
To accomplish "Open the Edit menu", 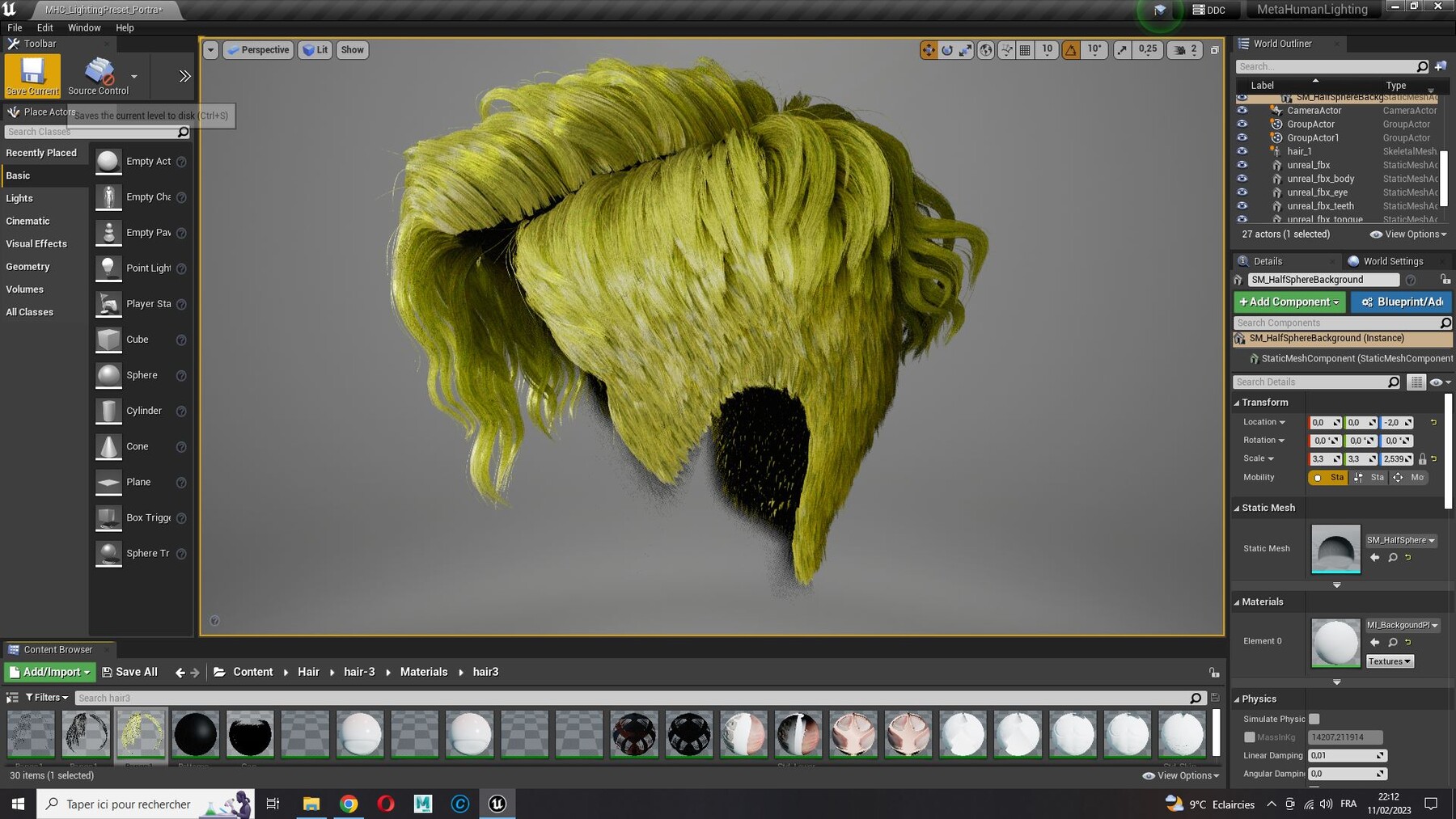I will [x=45, y=27].
